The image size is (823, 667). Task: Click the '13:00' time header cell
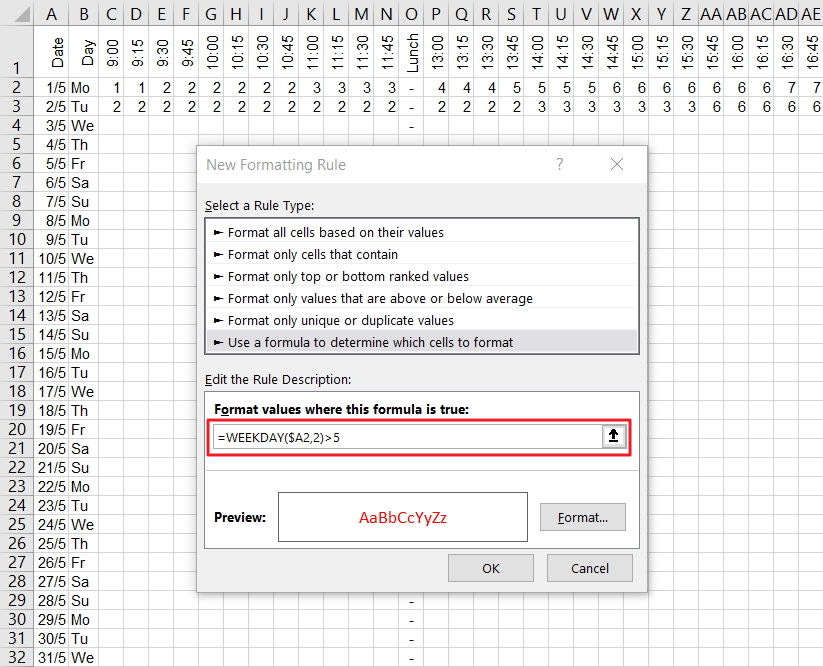pos(436,51)
